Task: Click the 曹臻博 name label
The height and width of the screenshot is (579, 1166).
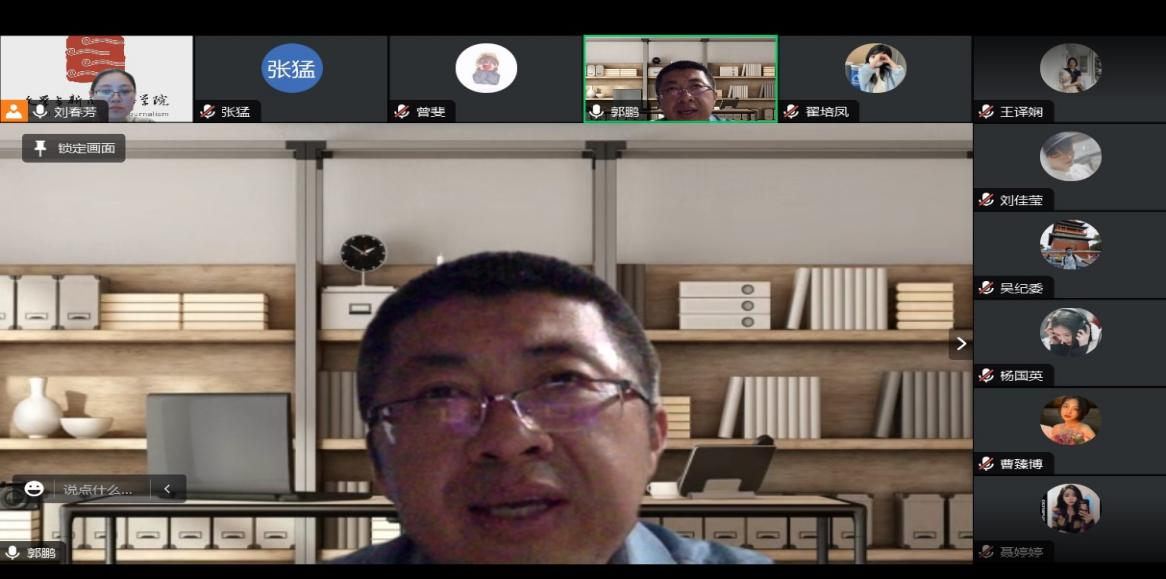Action: pyautogui.click(x=1021, y=464)
